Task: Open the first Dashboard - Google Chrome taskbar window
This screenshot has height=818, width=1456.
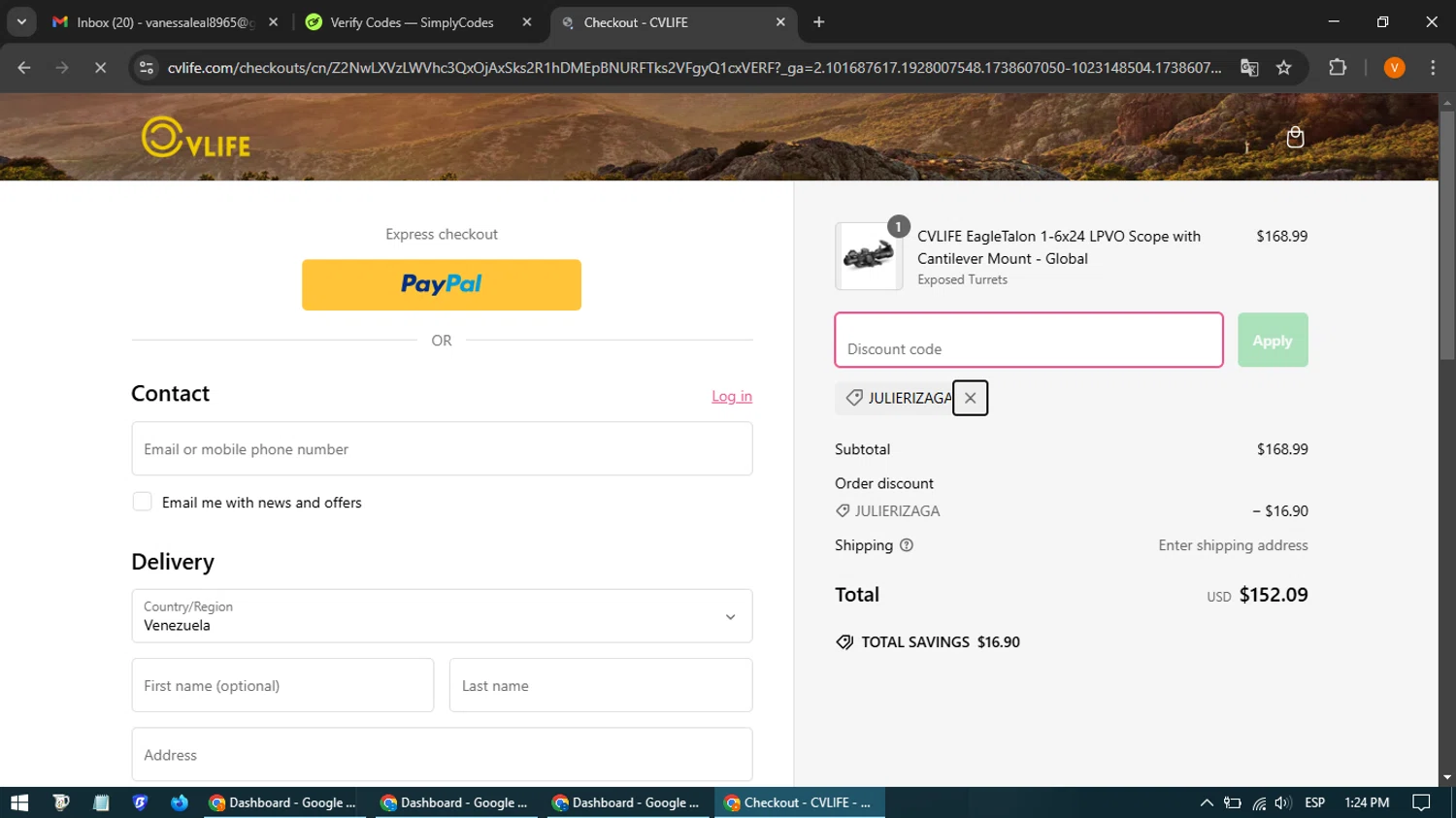Action: coord(285,802)
